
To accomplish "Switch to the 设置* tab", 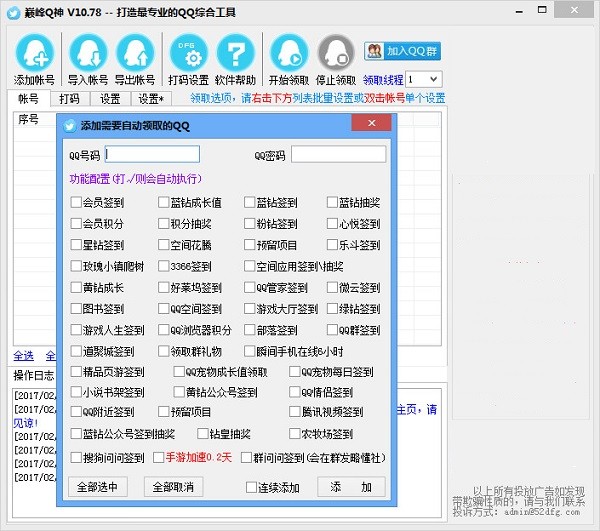I will click(x=151, y=99).
